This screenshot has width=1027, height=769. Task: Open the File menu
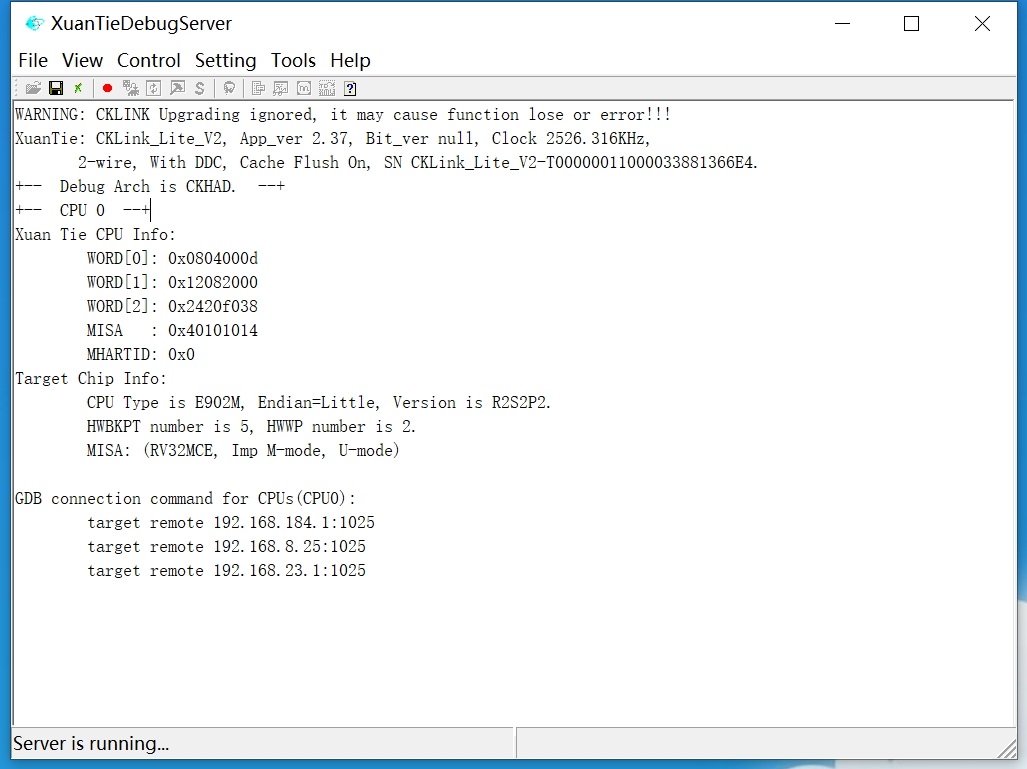click(x=33, y=60)
